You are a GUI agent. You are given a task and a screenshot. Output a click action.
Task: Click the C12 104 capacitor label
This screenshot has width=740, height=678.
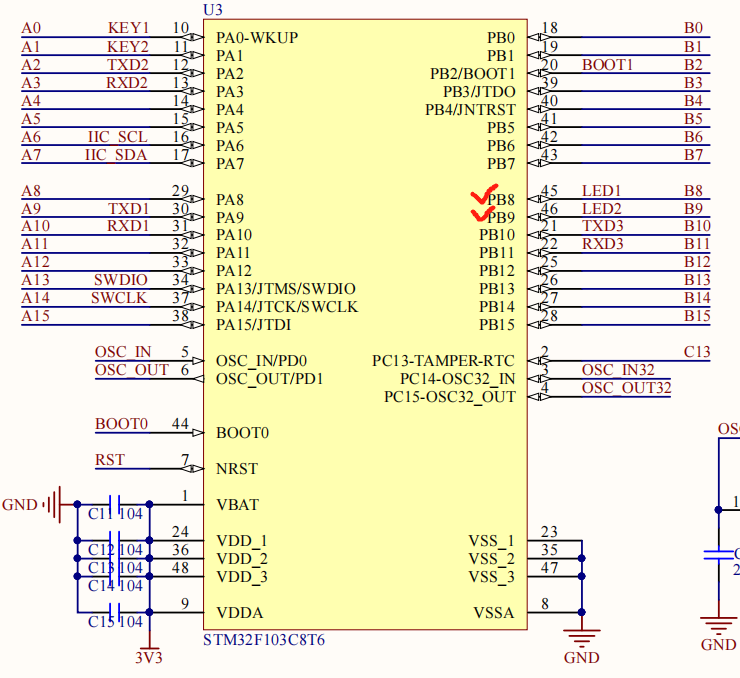(x=115, y=551)
